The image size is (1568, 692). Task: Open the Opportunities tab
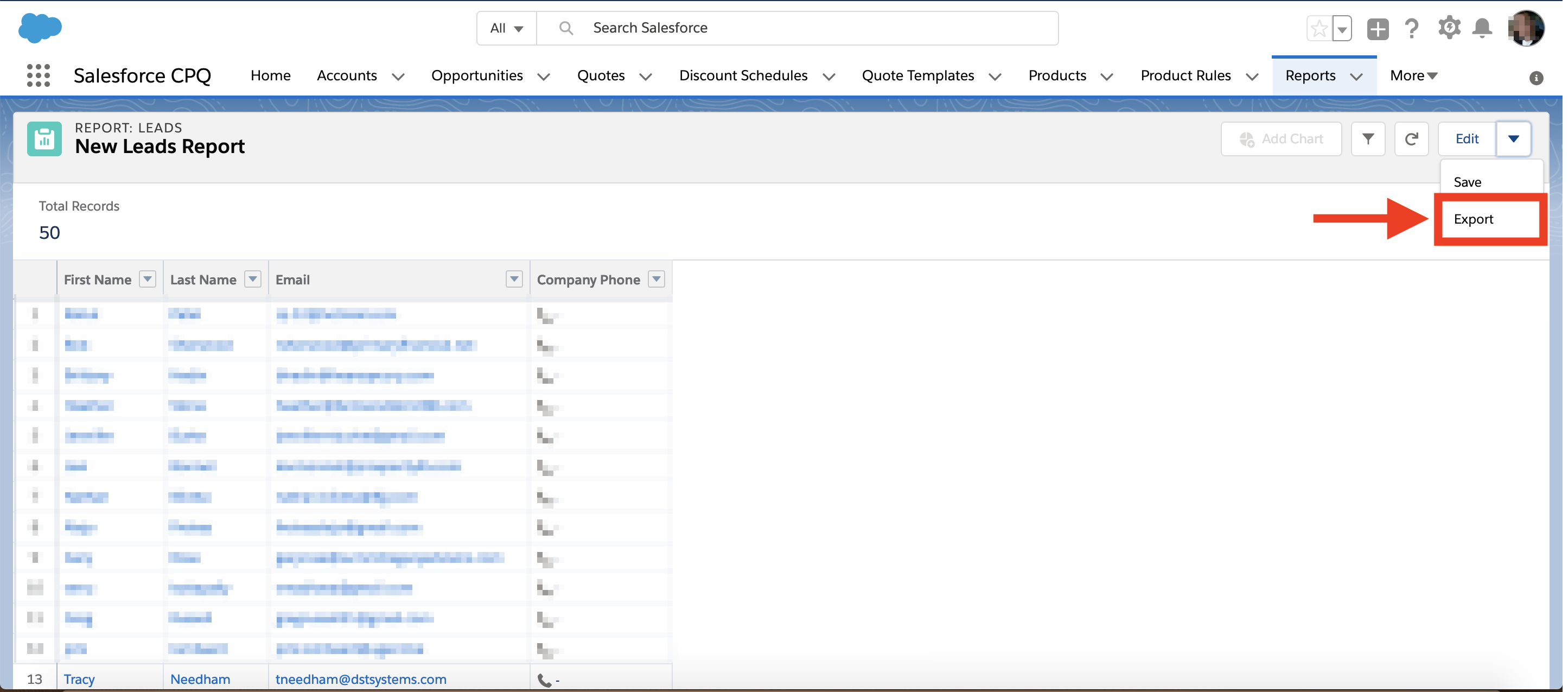476,75
